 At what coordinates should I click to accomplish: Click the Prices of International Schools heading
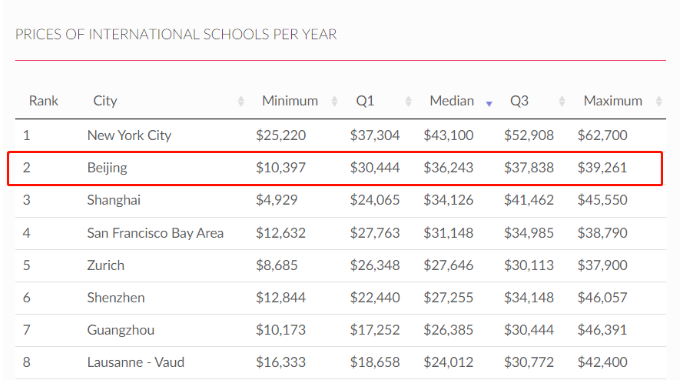(x=176, y=34)
